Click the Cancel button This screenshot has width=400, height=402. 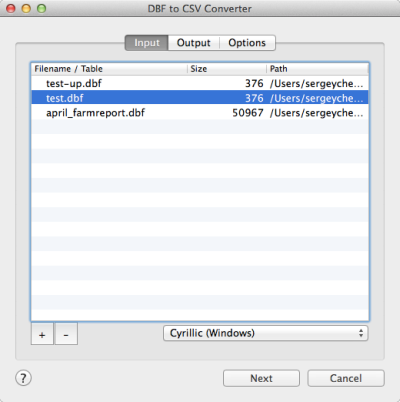point(346,378)
